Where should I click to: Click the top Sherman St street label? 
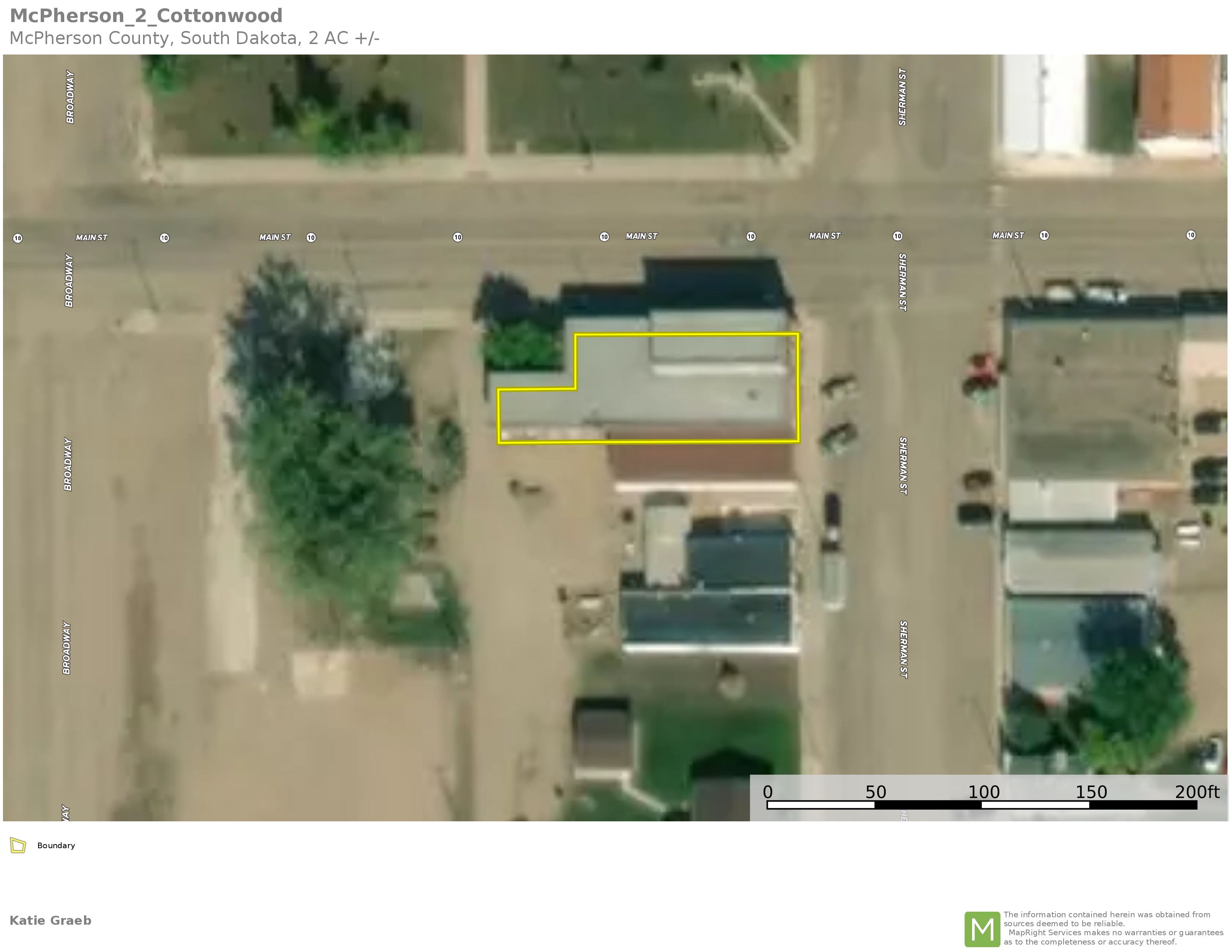pos(903,96)
